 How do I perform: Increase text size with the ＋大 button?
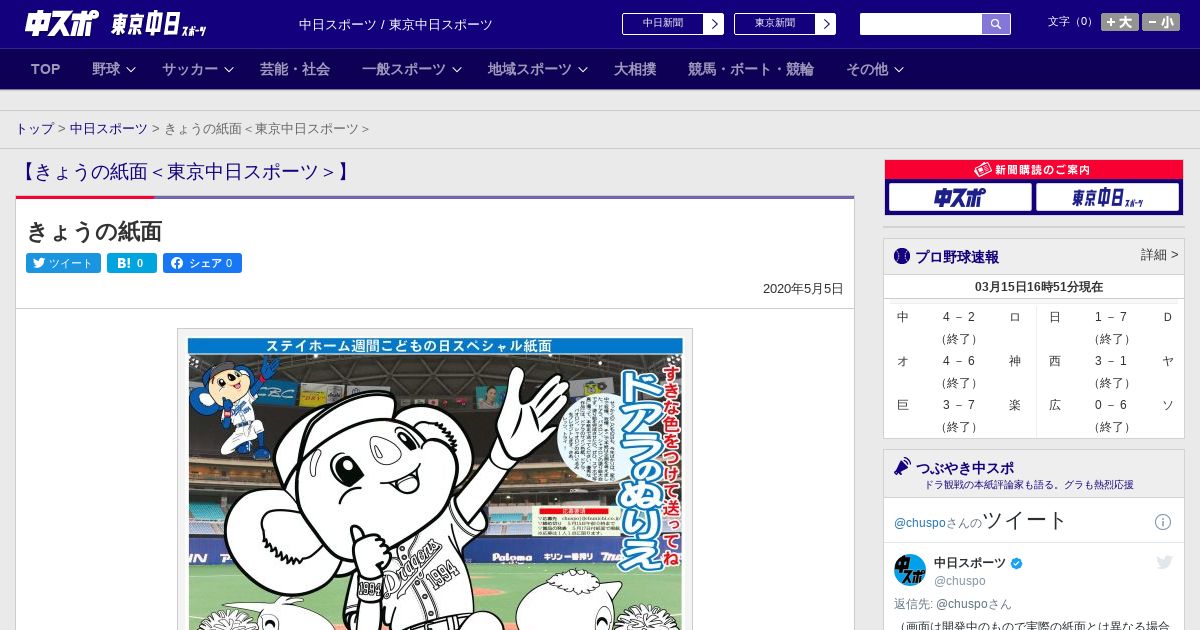tap(1120, 22)
